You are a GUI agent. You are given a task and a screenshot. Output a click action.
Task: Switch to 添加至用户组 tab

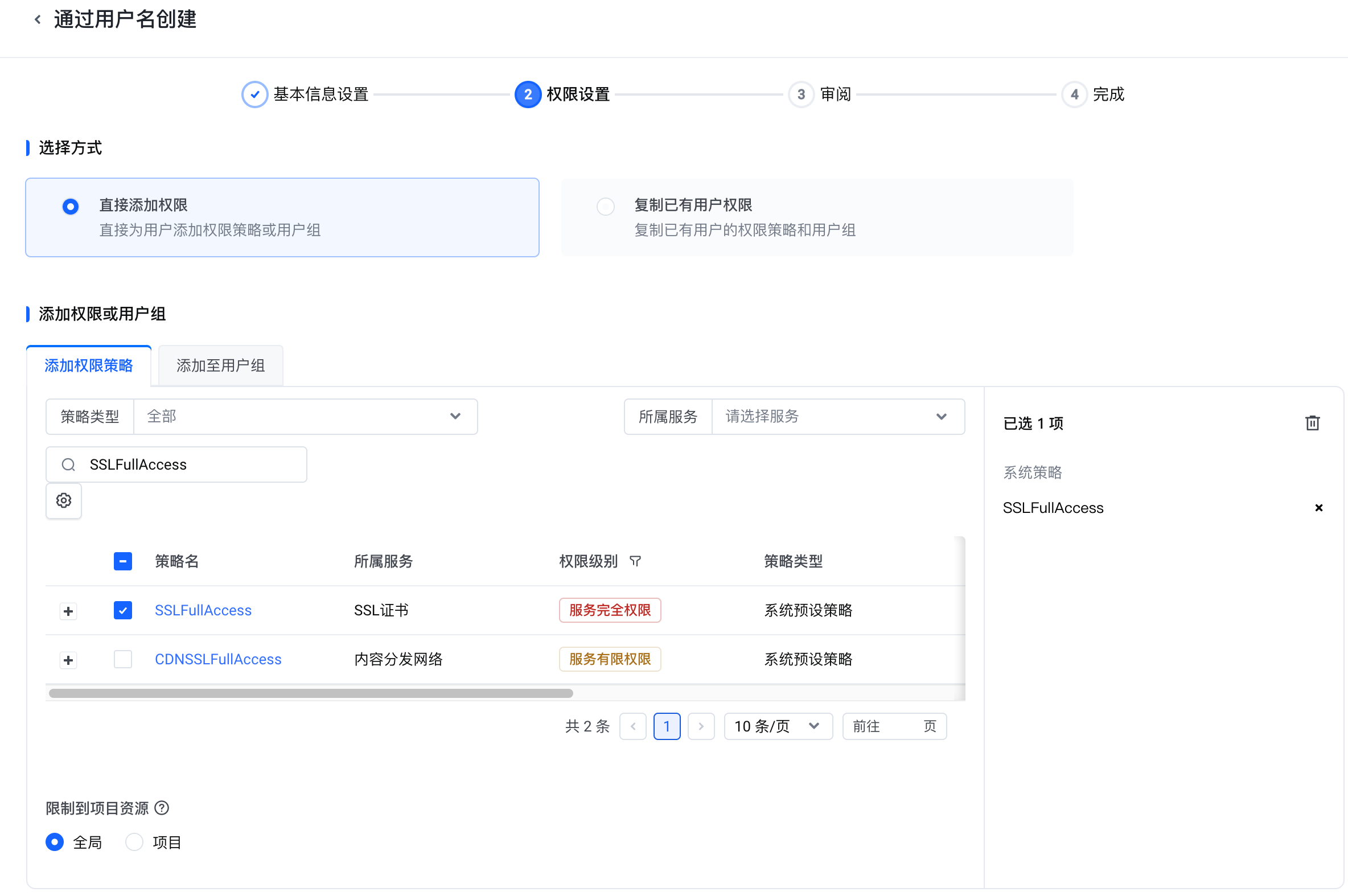(x=220, y=365)
